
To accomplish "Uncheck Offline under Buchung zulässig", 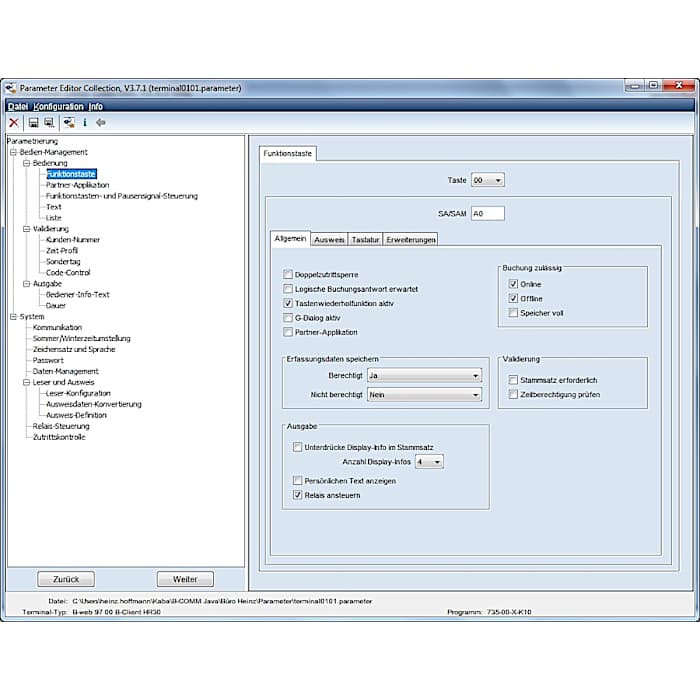I will 513,298.
